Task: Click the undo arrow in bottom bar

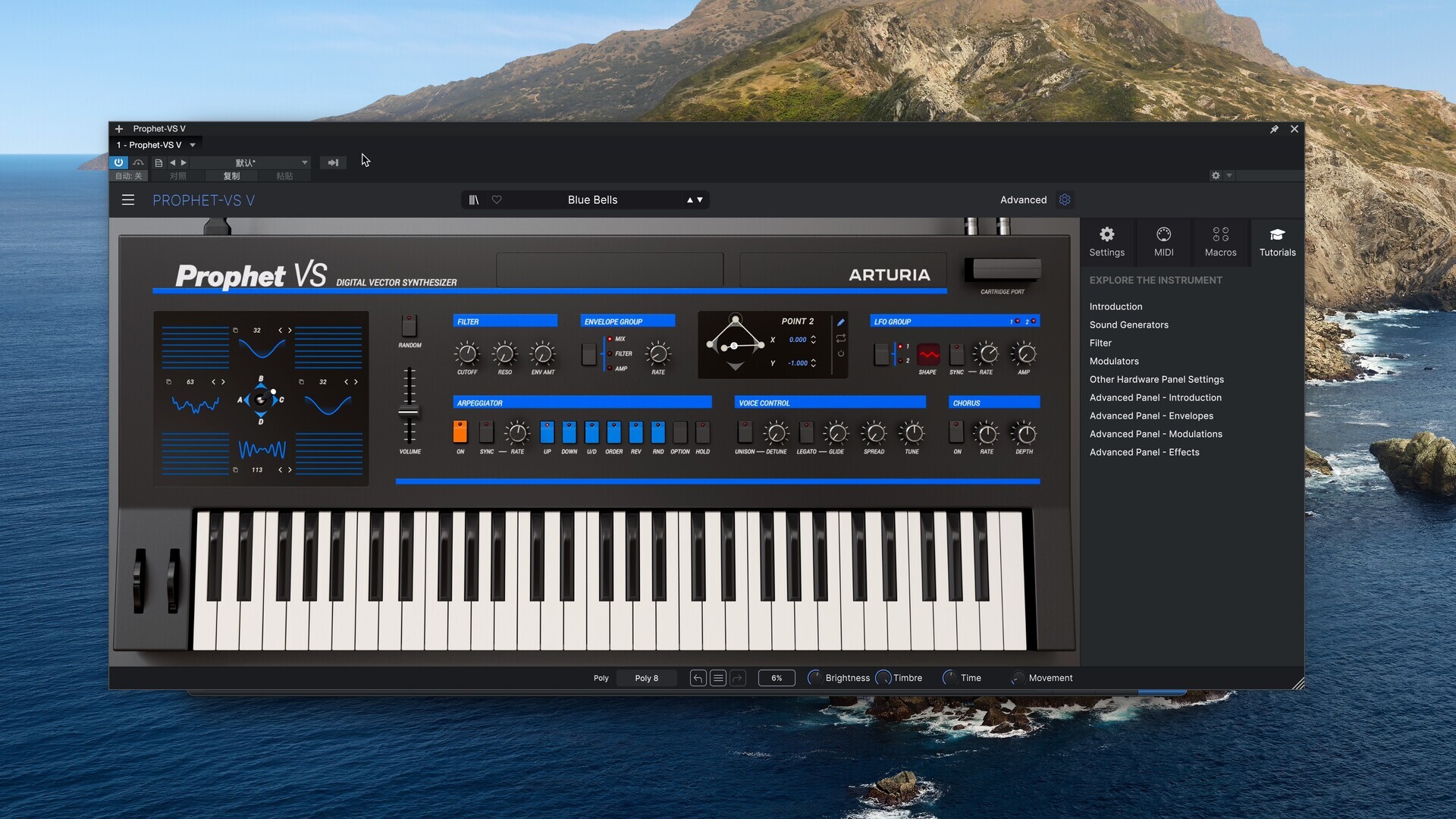Action: click(698, 678)
